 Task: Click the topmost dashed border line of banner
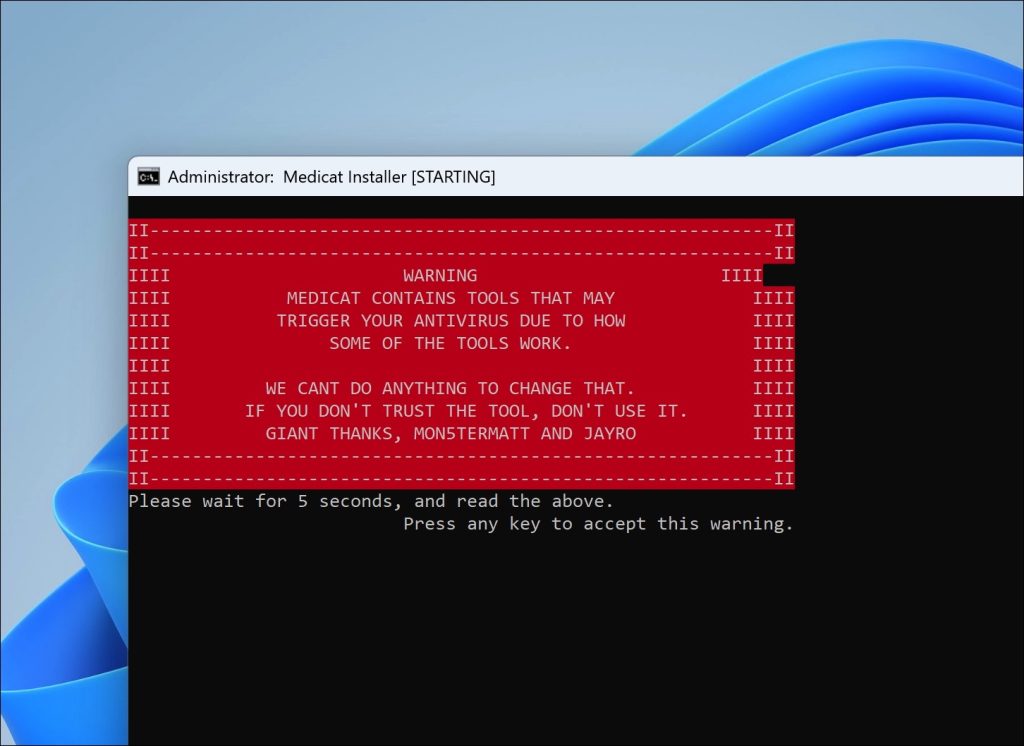point(461,230)
